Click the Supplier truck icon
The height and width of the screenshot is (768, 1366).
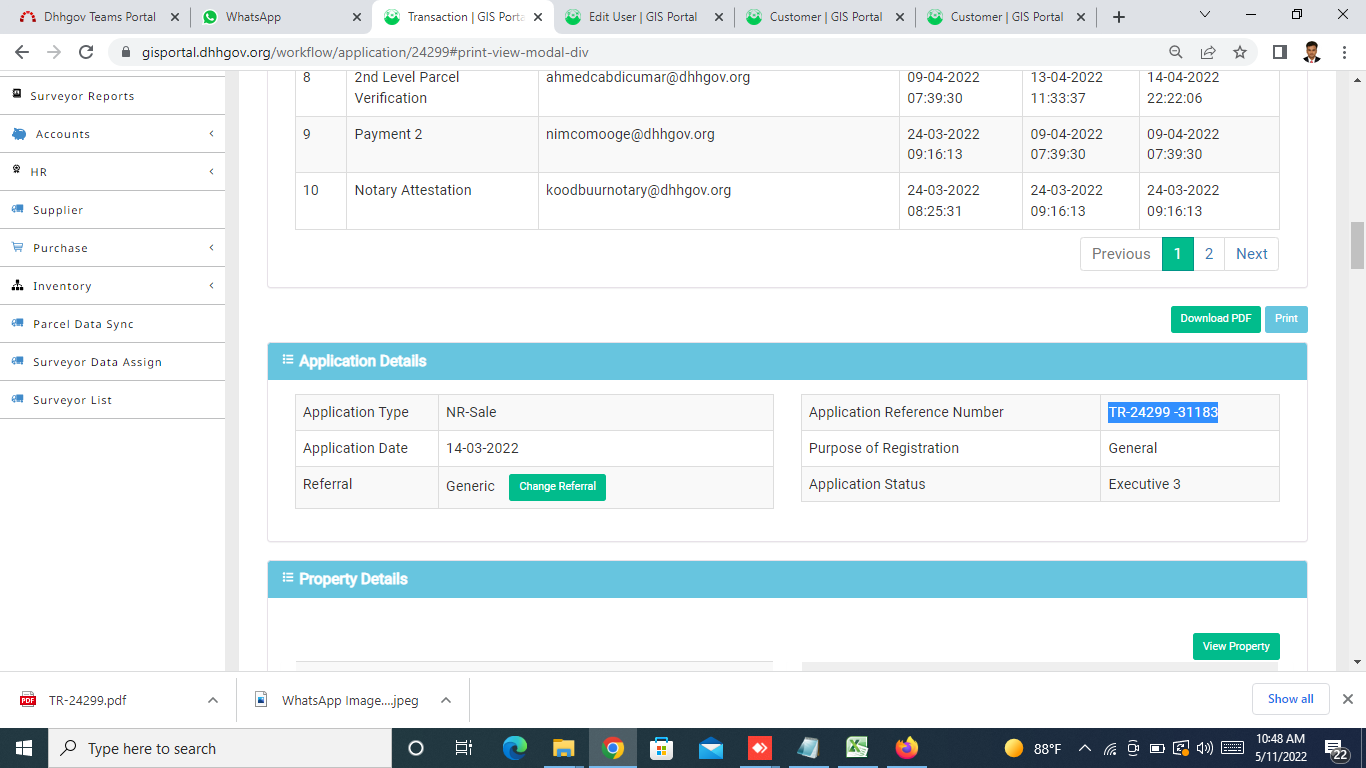click(x=18, y=209)
